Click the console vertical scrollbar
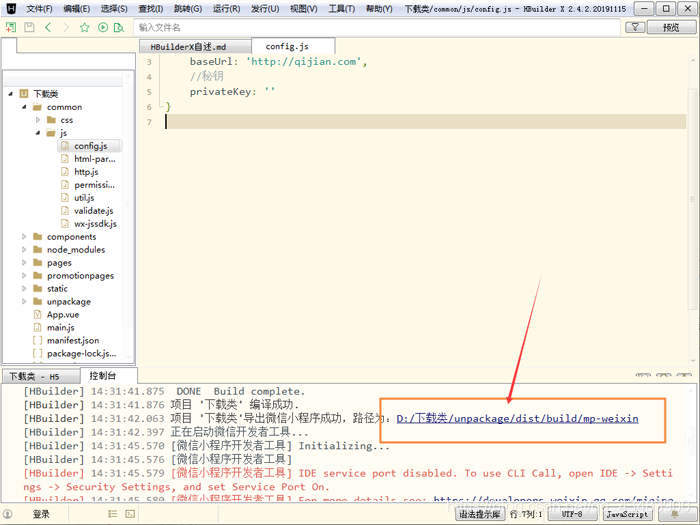This screenshot has height=525, width=700. (691, 442)
